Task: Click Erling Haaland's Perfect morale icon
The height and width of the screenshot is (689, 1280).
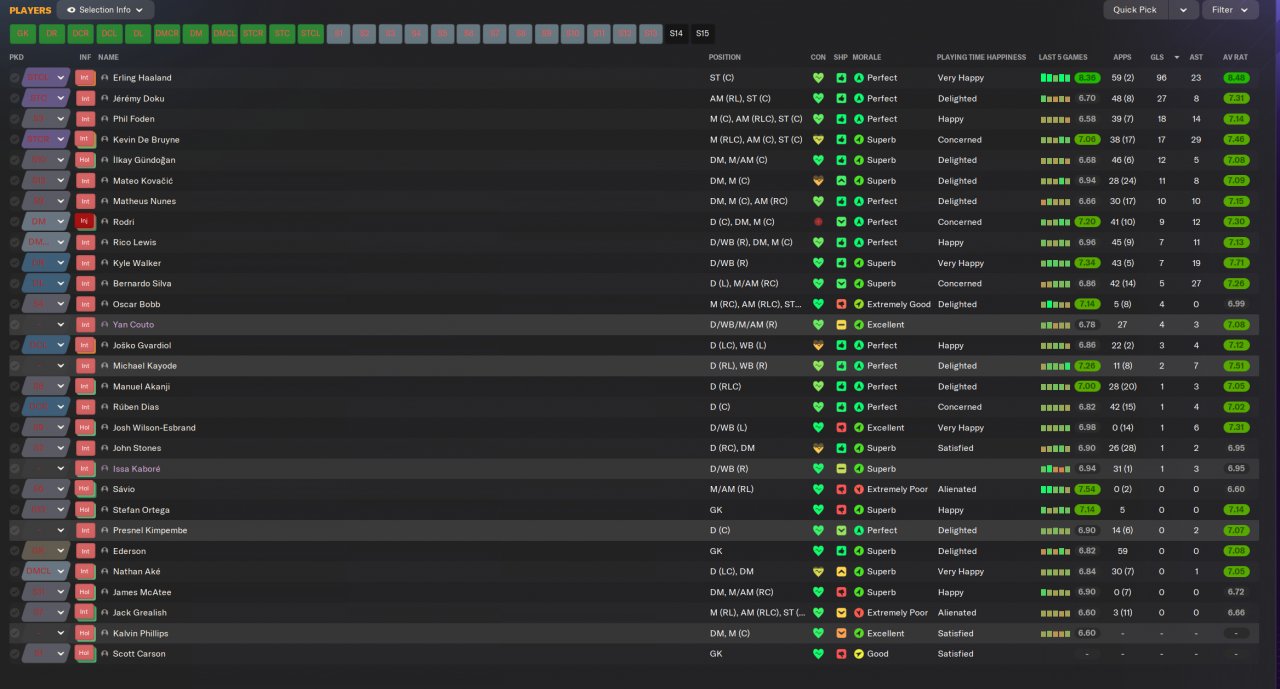Action: point(858,78)
